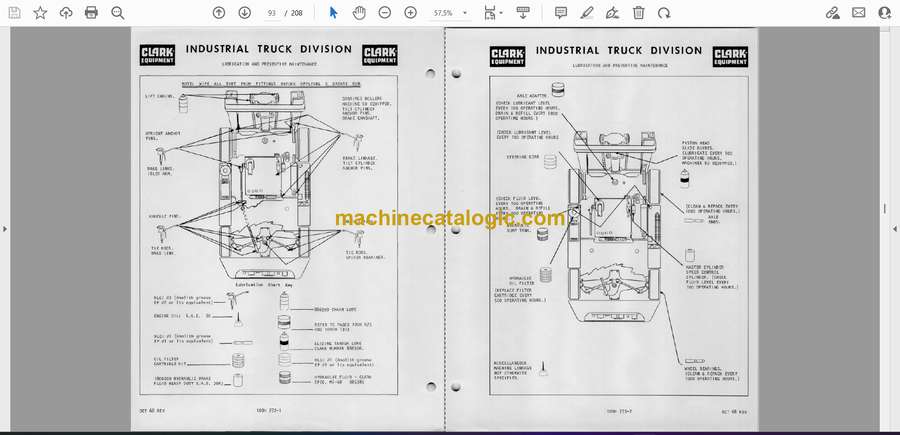Screen dimensions: 900x435
Task: Zoom in with the plus button
Action: [x=410, y=13]
